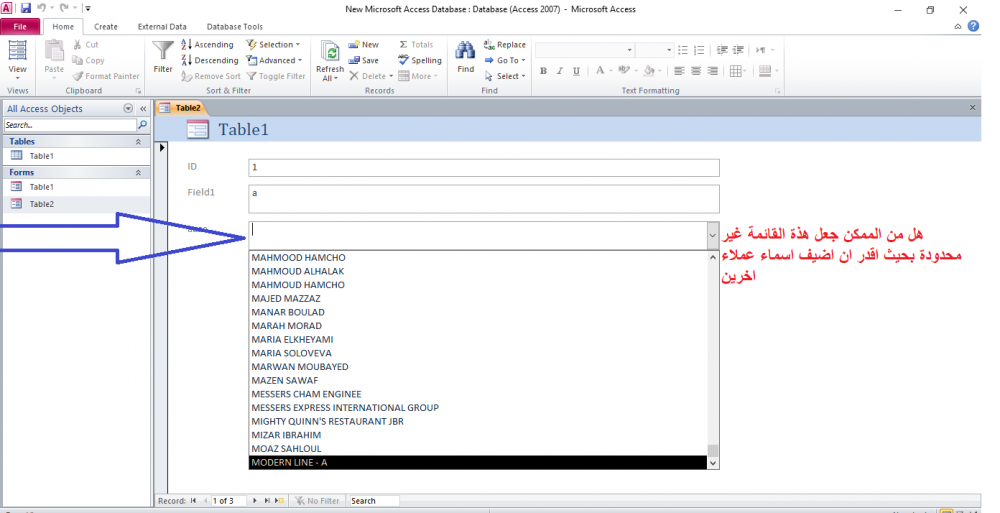Toggle Underline formatting

(x=576, y=71)
